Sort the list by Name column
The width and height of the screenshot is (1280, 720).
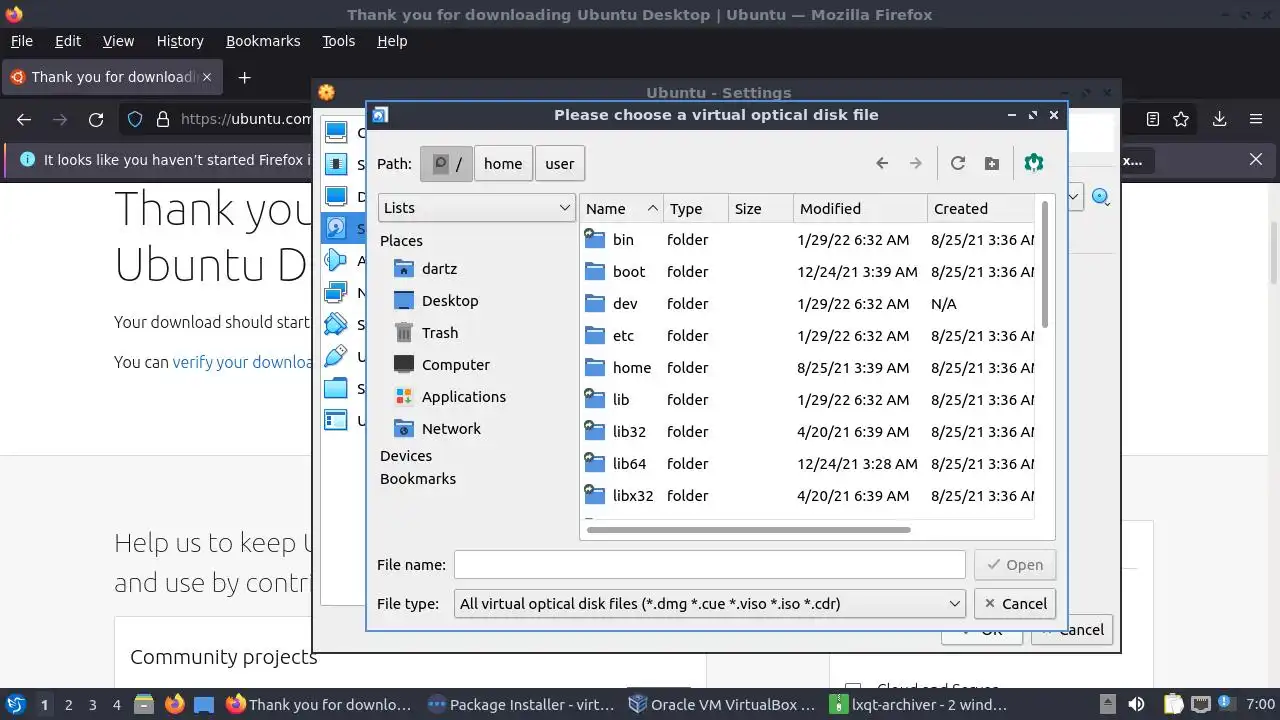click(622, 209)
